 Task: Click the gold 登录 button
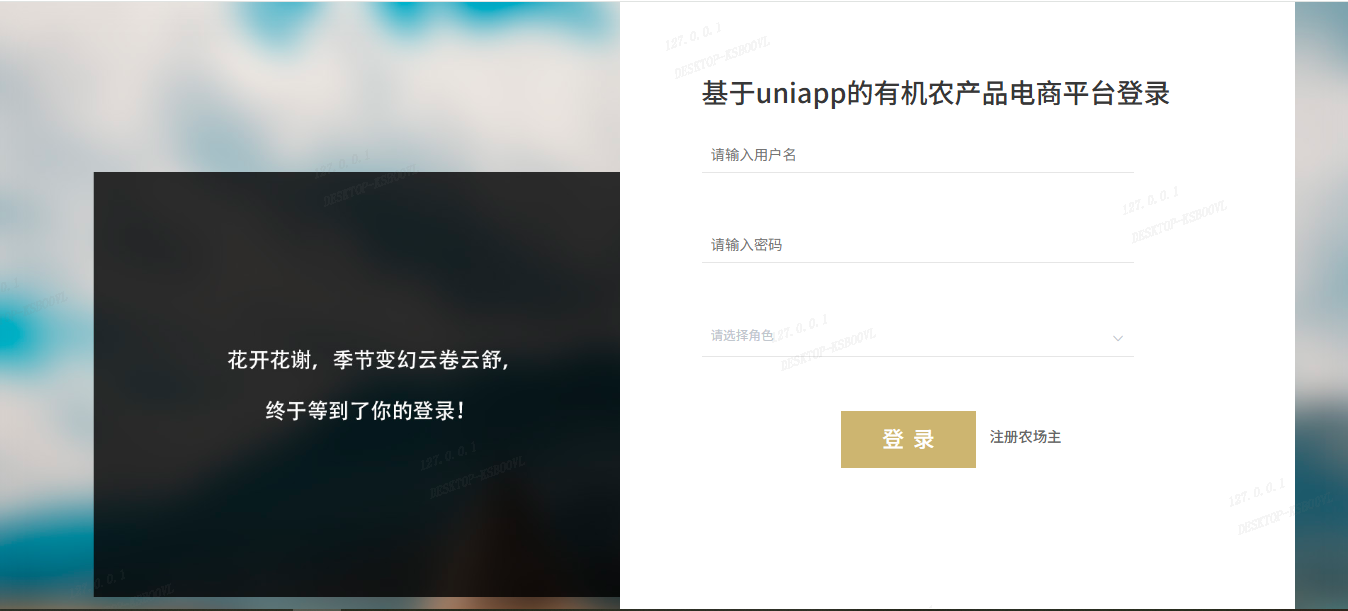(908, 439)
